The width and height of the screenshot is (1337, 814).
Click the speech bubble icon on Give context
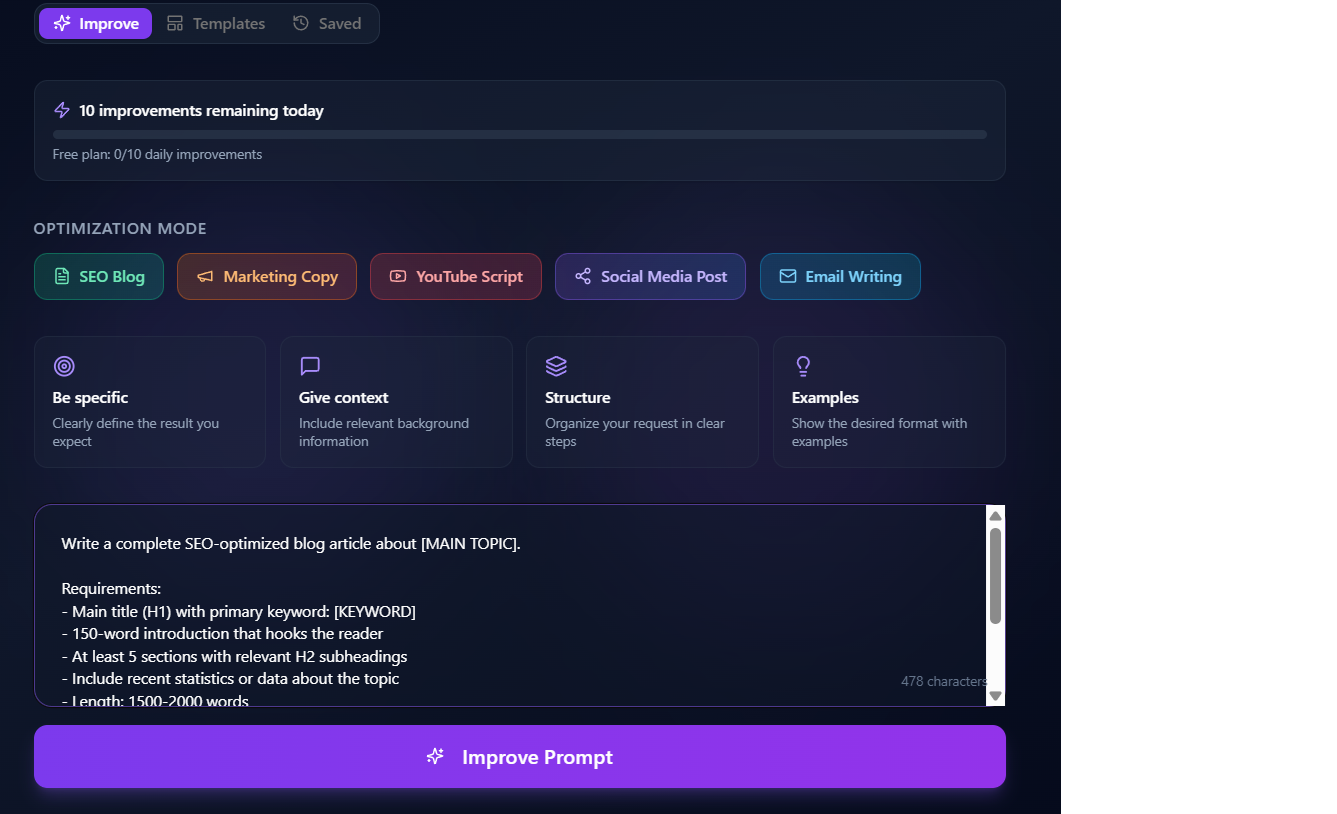(x=310, y=366)
